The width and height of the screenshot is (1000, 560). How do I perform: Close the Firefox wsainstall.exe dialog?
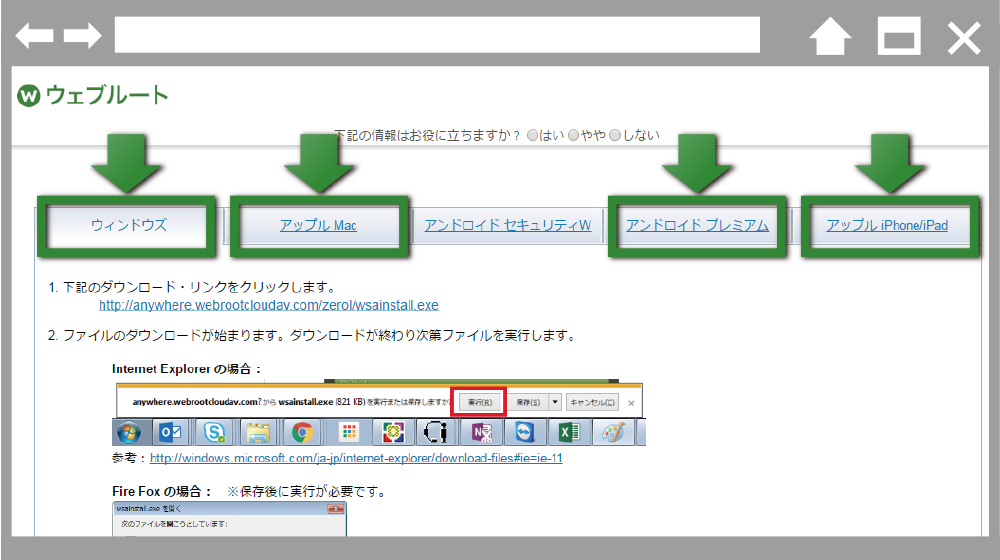[335, 509]
